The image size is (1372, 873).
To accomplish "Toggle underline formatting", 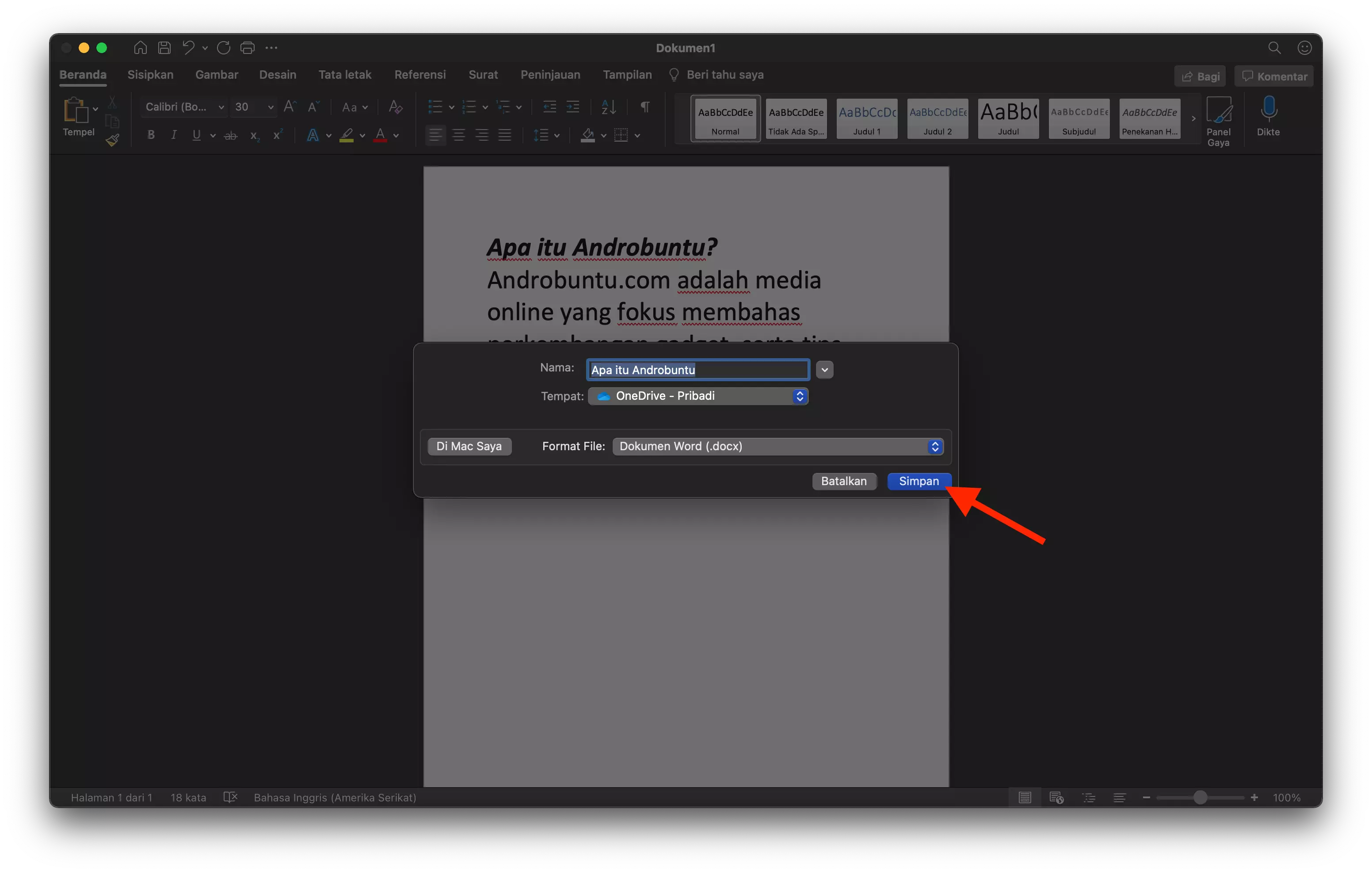I will tap(196, 135).
